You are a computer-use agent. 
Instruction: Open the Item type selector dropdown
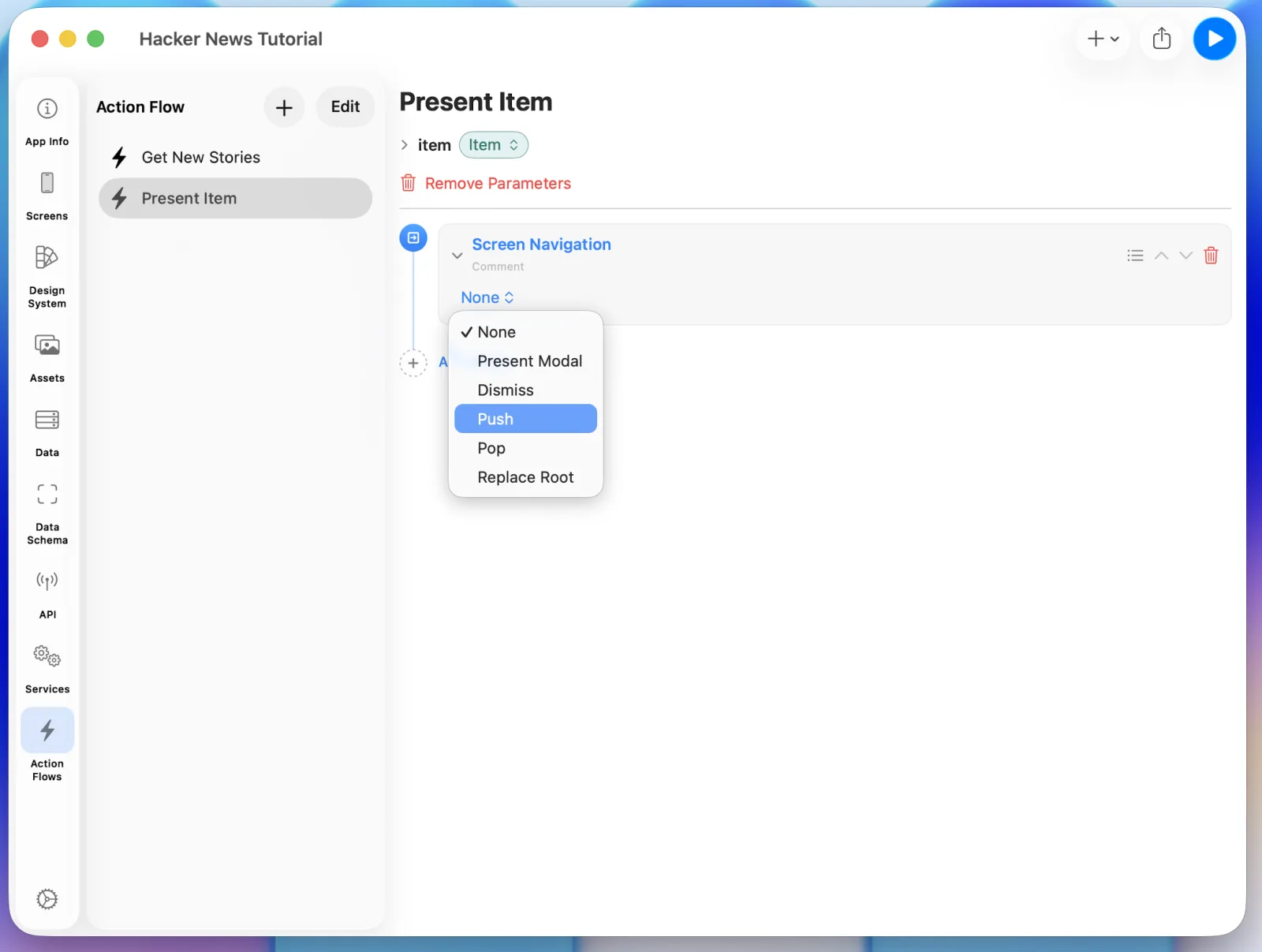coord(494,145)
